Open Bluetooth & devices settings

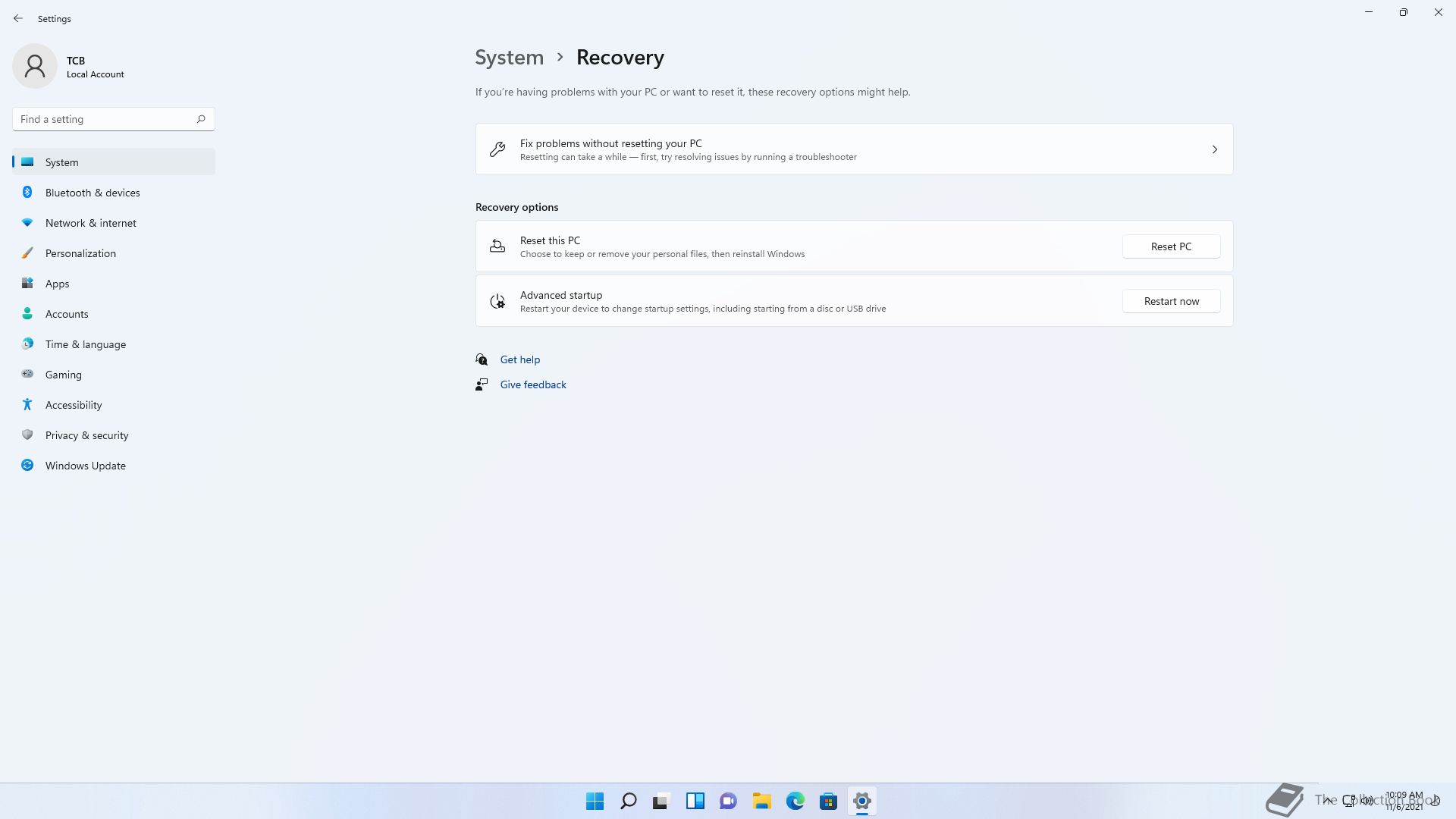(114, 192)
